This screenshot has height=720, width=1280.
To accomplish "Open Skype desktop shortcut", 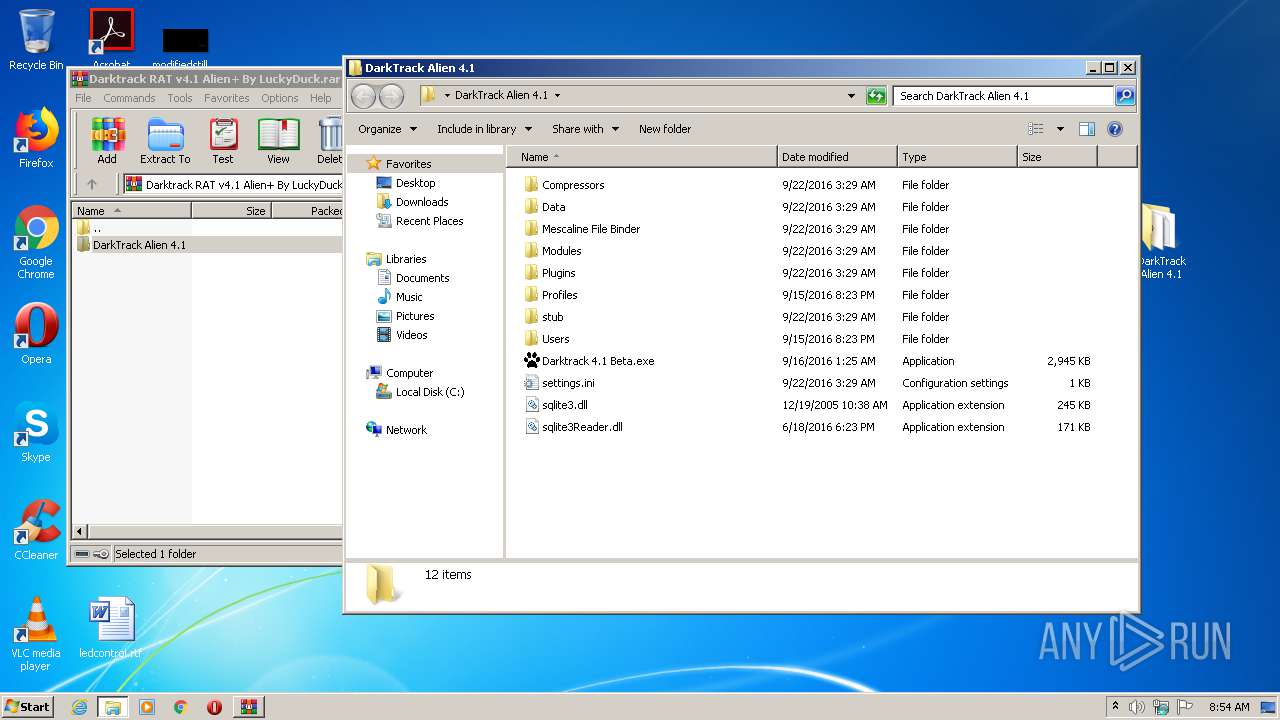I will (x=36, y=432).
